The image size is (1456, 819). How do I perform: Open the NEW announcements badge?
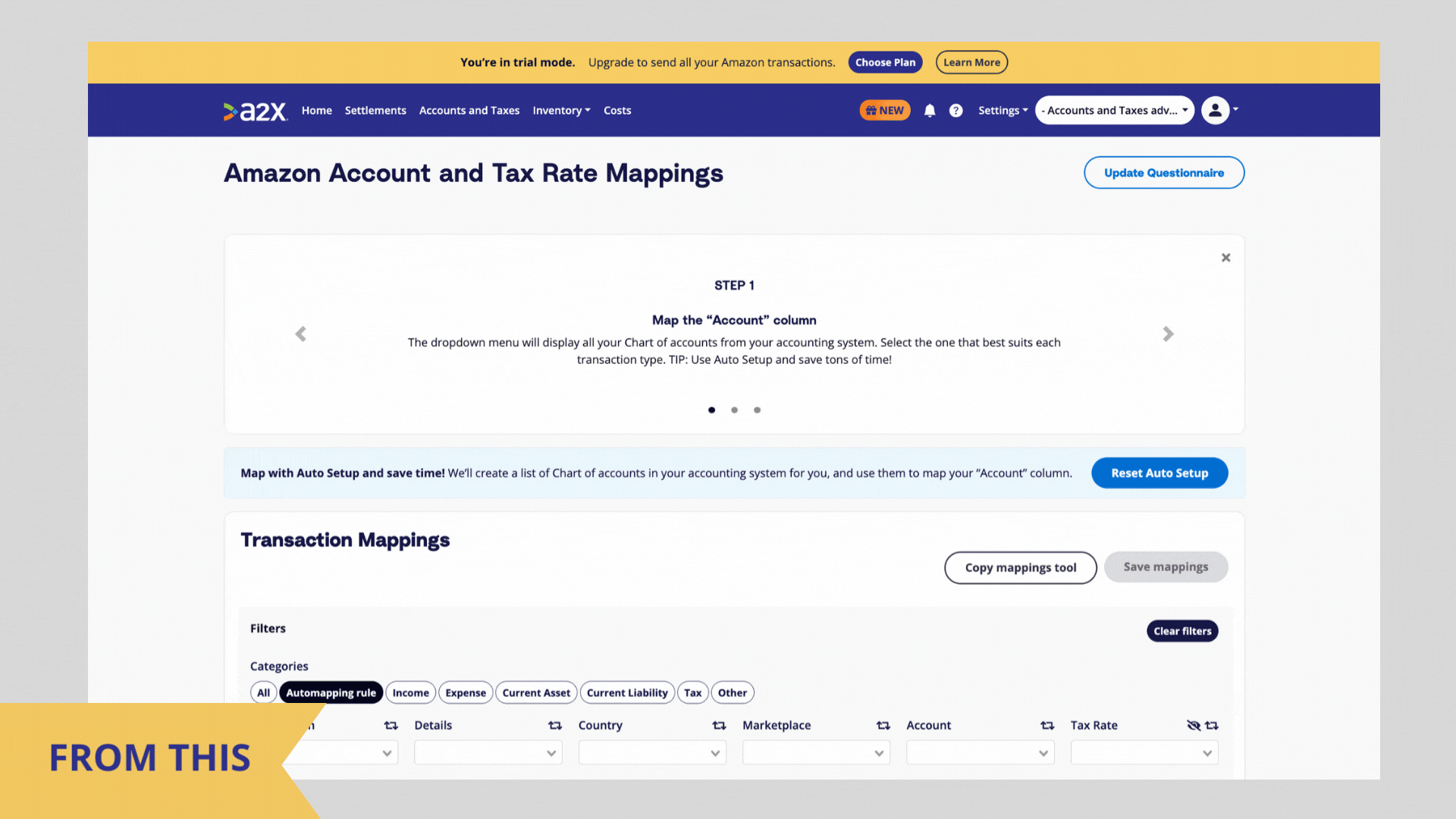tap(885, 111)
